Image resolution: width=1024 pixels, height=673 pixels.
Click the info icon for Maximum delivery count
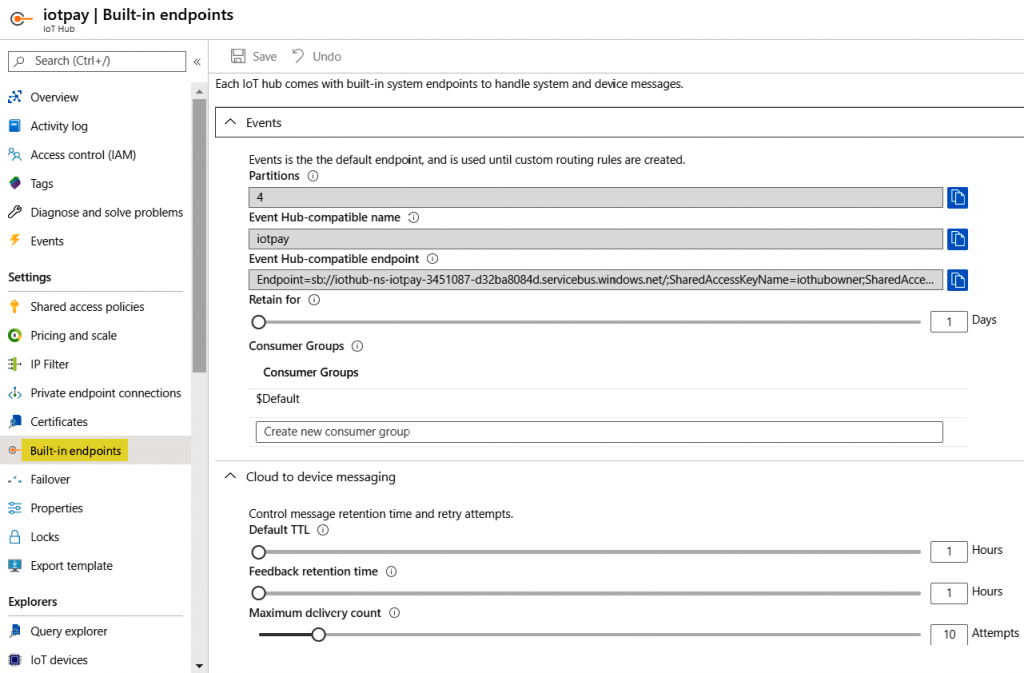[394, 613]
